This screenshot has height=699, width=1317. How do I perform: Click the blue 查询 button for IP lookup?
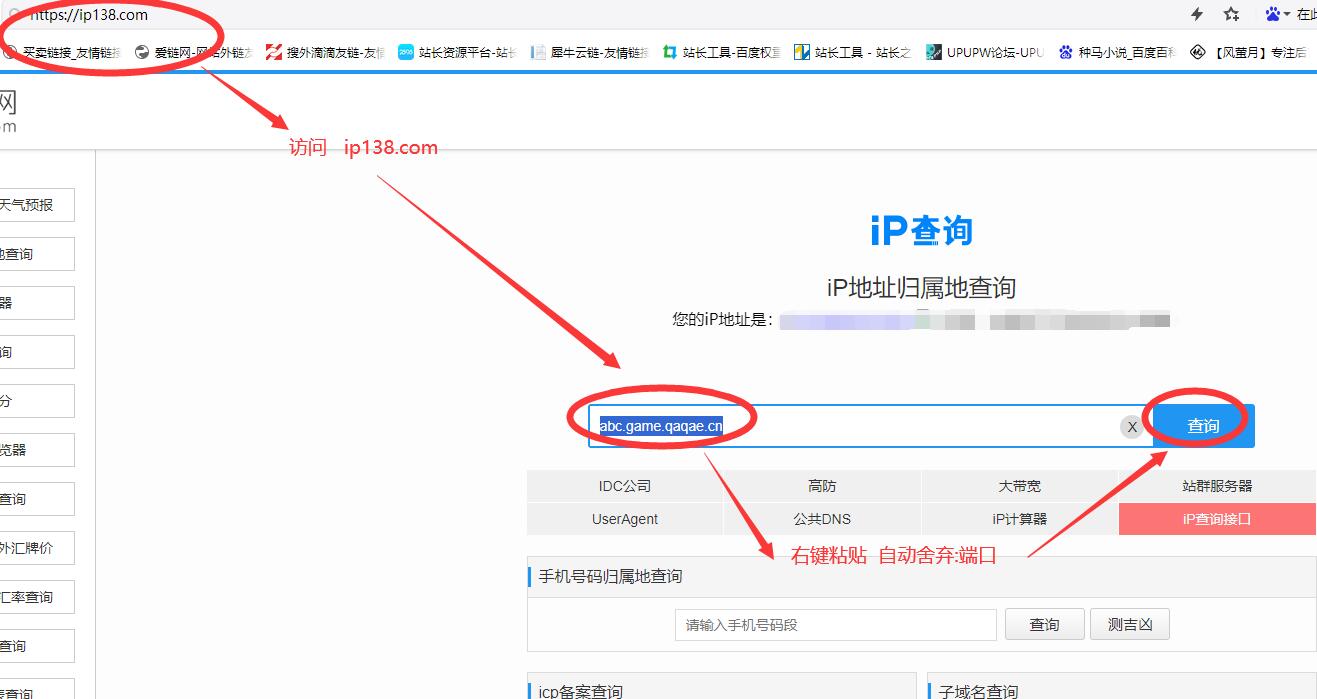1203,426
